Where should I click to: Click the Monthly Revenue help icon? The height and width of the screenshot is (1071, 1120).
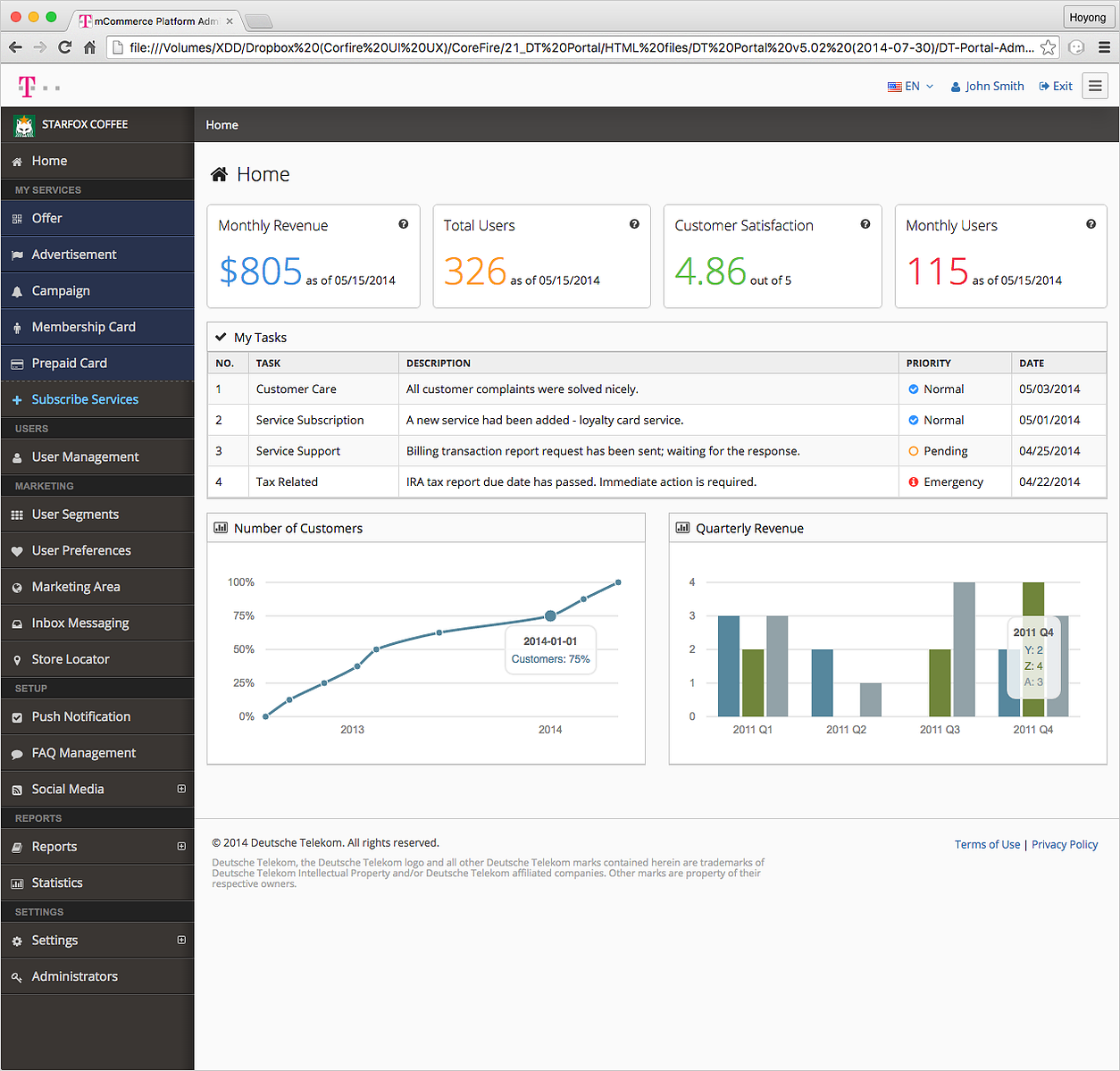tap(404, 224)
